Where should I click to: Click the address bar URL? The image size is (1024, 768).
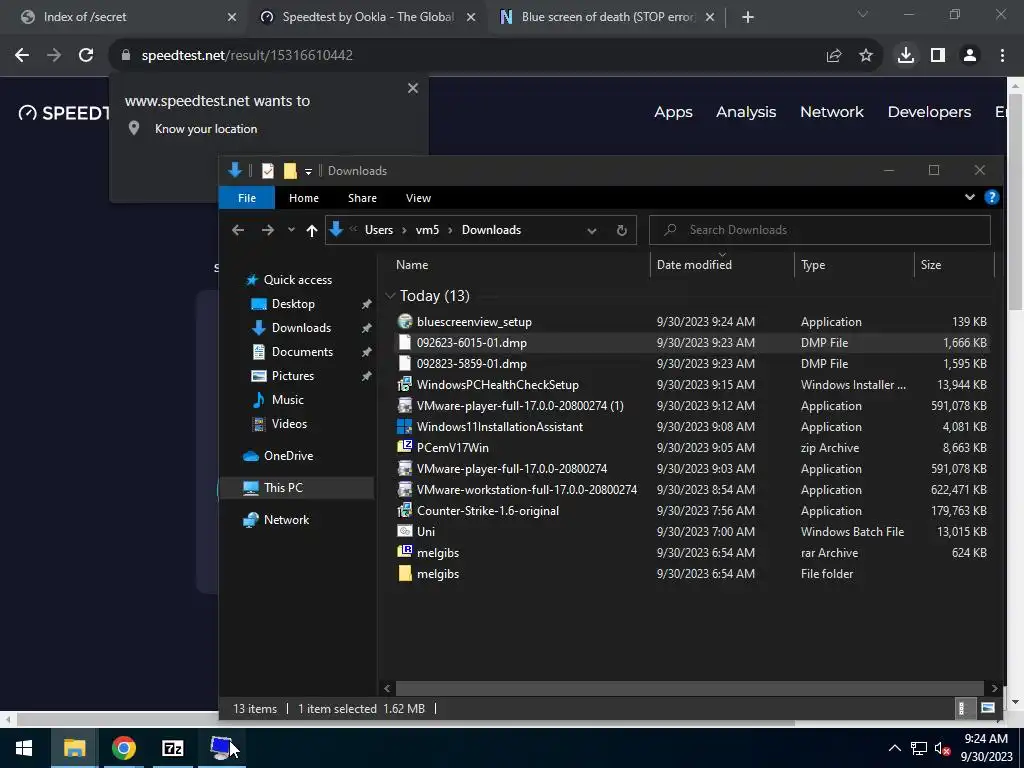tap(247, 56)
